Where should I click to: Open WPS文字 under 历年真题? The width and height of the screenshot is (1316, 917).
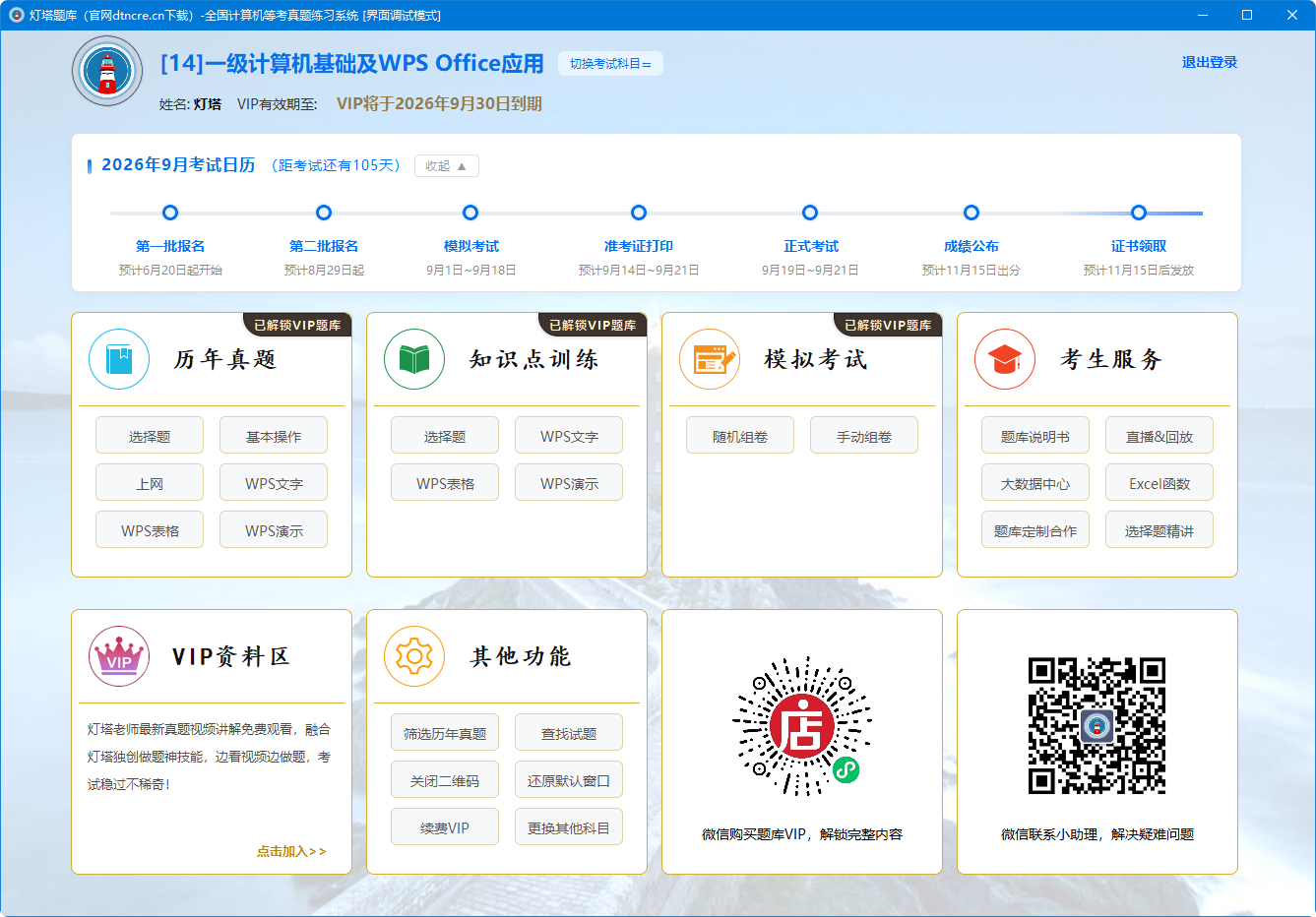click(x=274, y=483)
